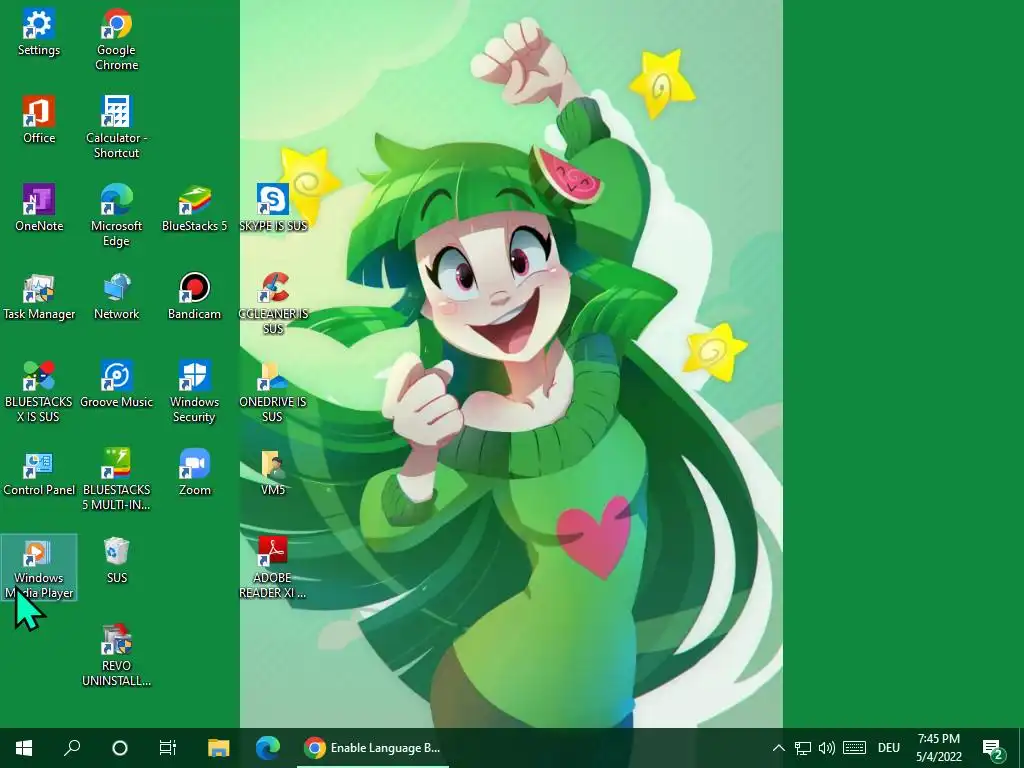Click the Cortana circle on taskbar
The width and height of the screenshot is (1024, 768).
[x=120, y=748]
